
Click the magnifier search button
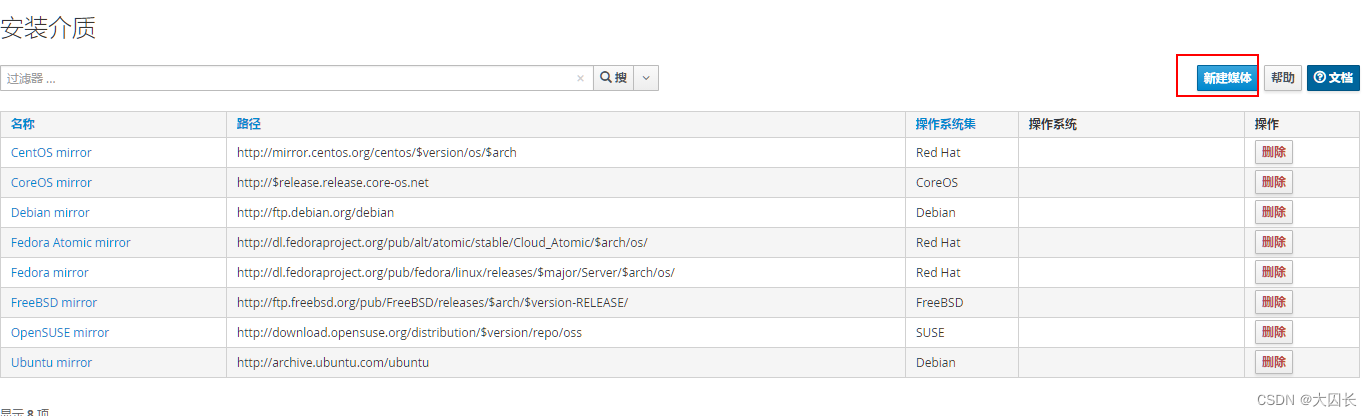click(x=614, y=78)
